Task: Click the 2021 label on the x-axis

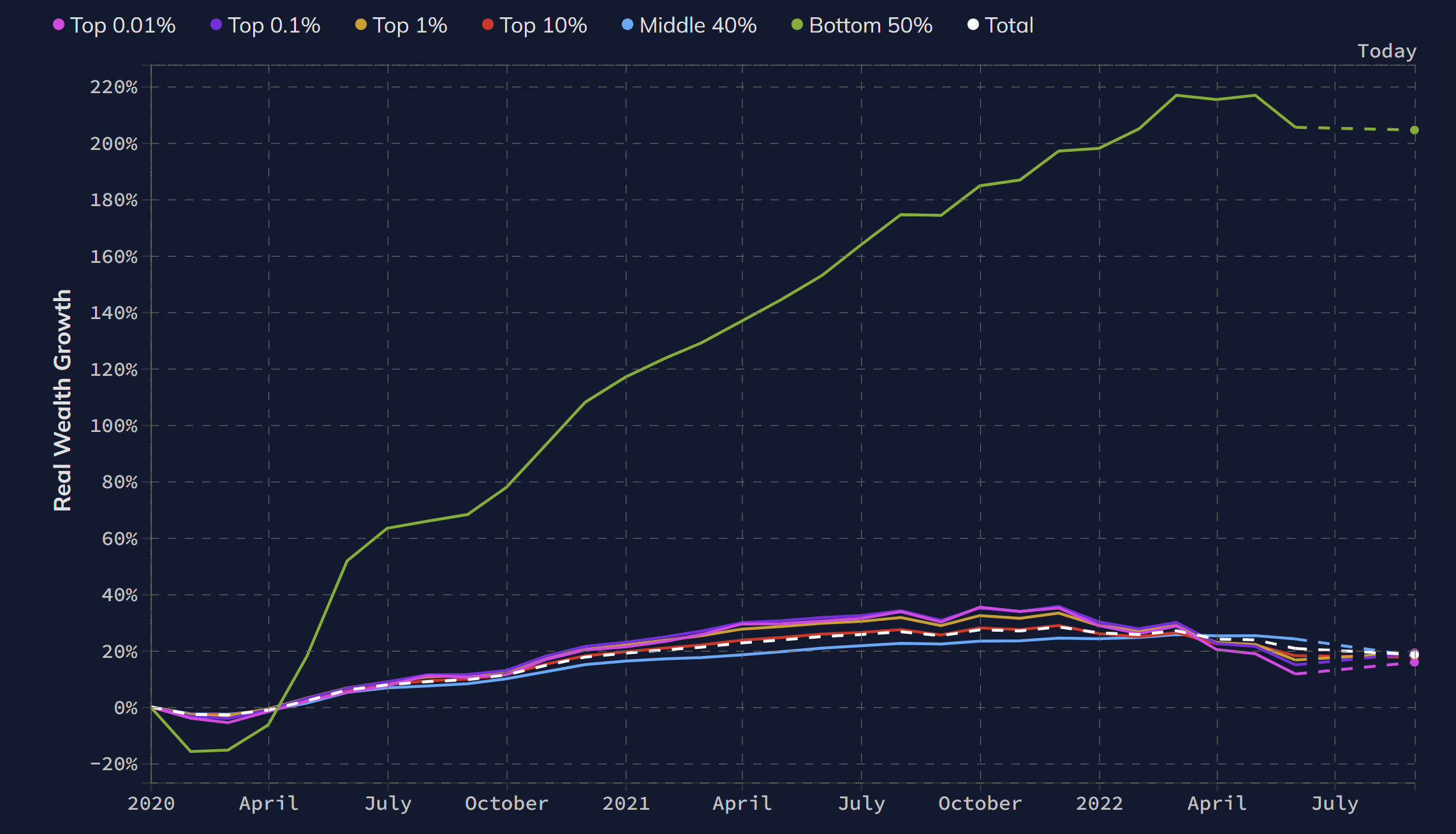Action: [626, 803]
